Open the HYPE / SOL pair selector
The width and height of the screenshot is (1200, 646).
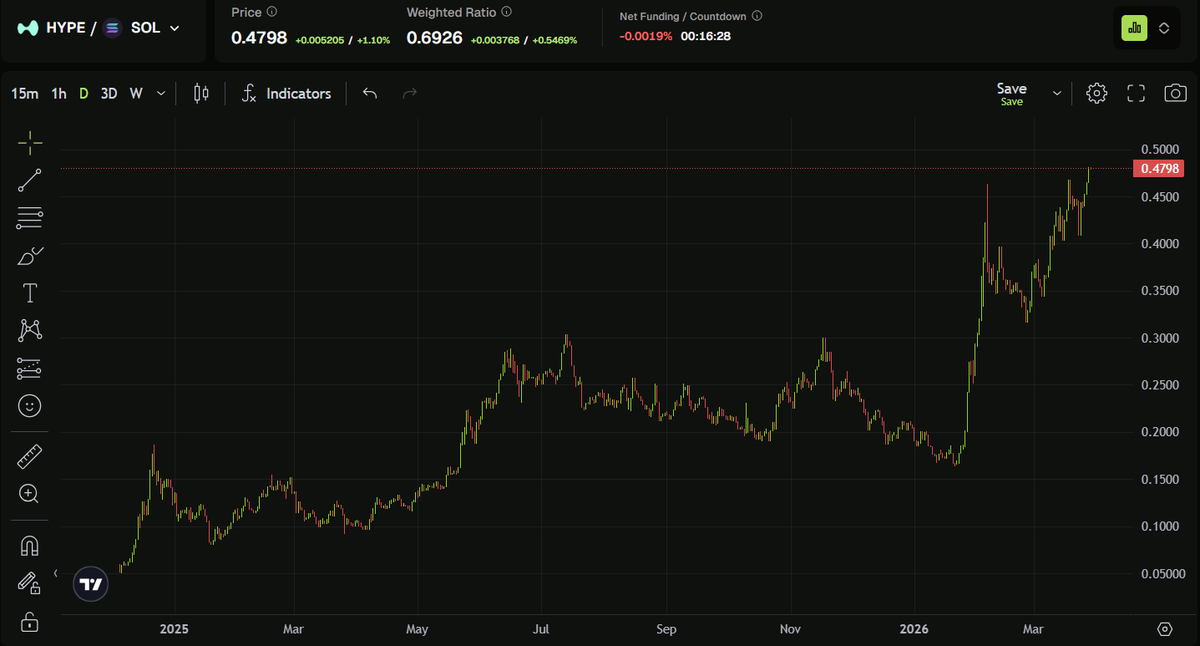100,28
